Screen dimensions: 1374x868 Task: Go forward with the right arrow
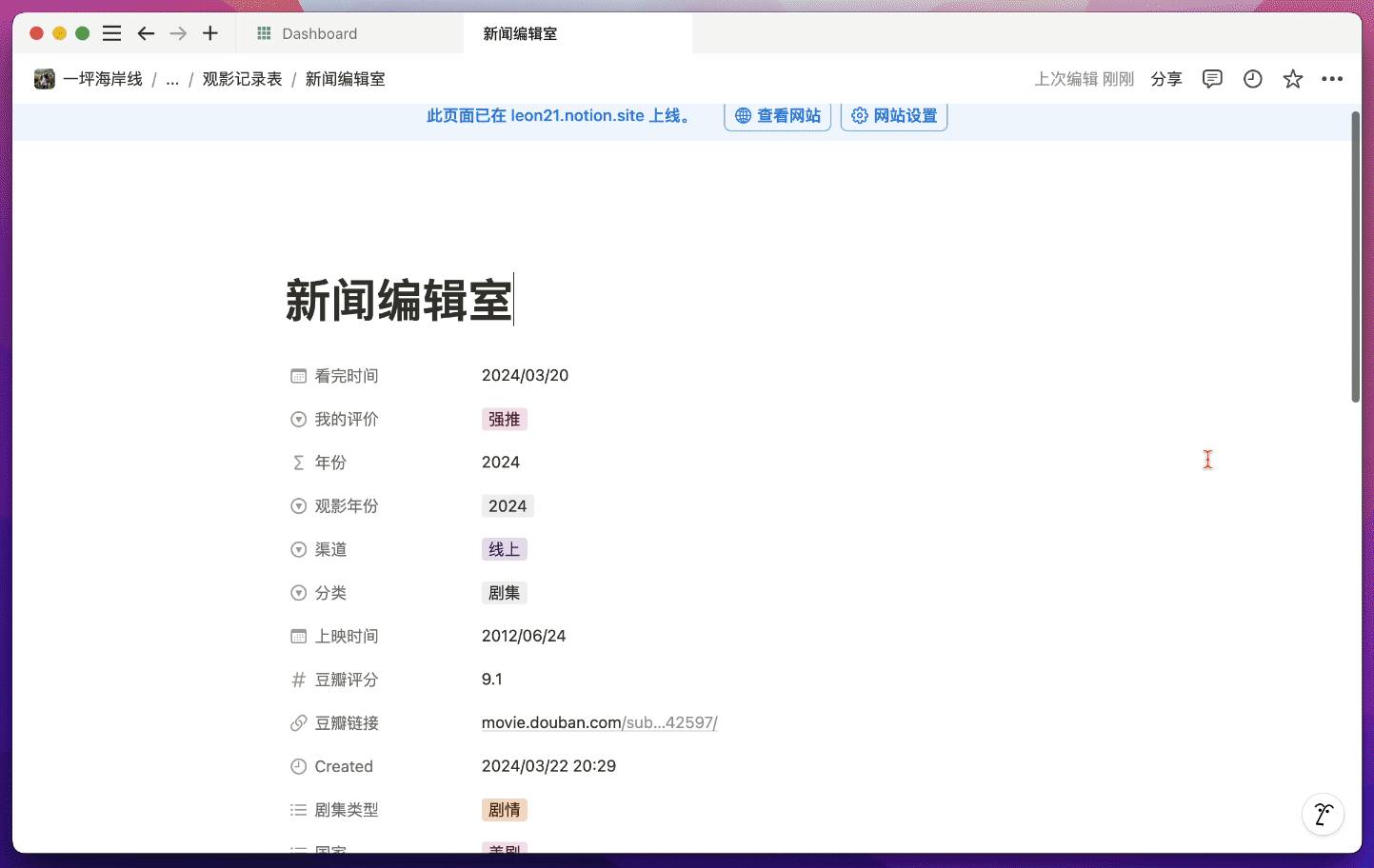point(178,33)
